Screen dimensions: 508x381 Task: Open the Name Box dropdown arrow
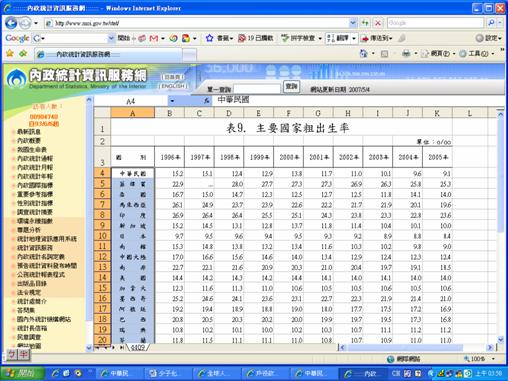[x=172, y=101]
